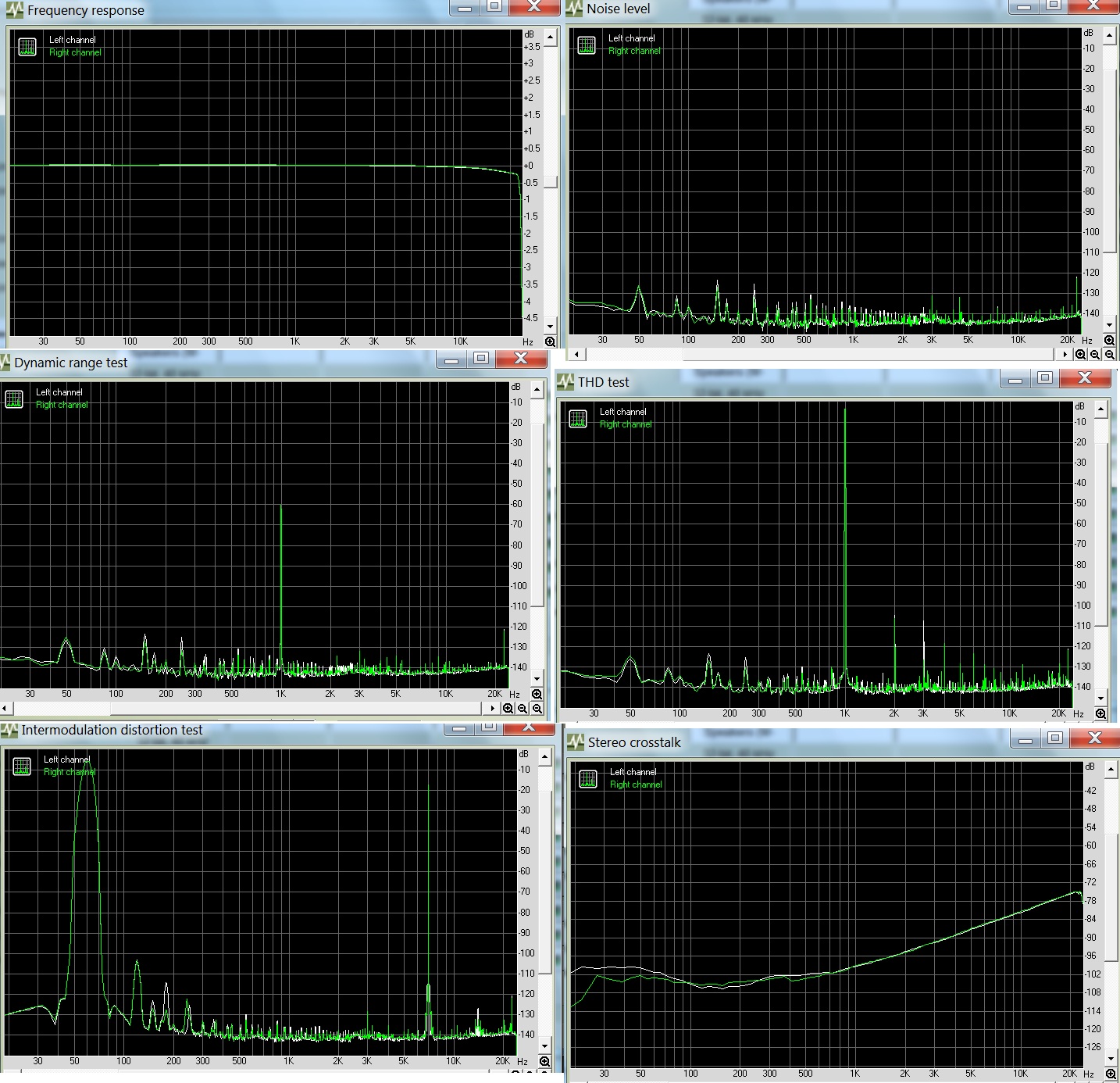Click right scroll arrow in Dynamic range test
The width and height of the screenshot is (1120, 1083).
pos(493,709)
